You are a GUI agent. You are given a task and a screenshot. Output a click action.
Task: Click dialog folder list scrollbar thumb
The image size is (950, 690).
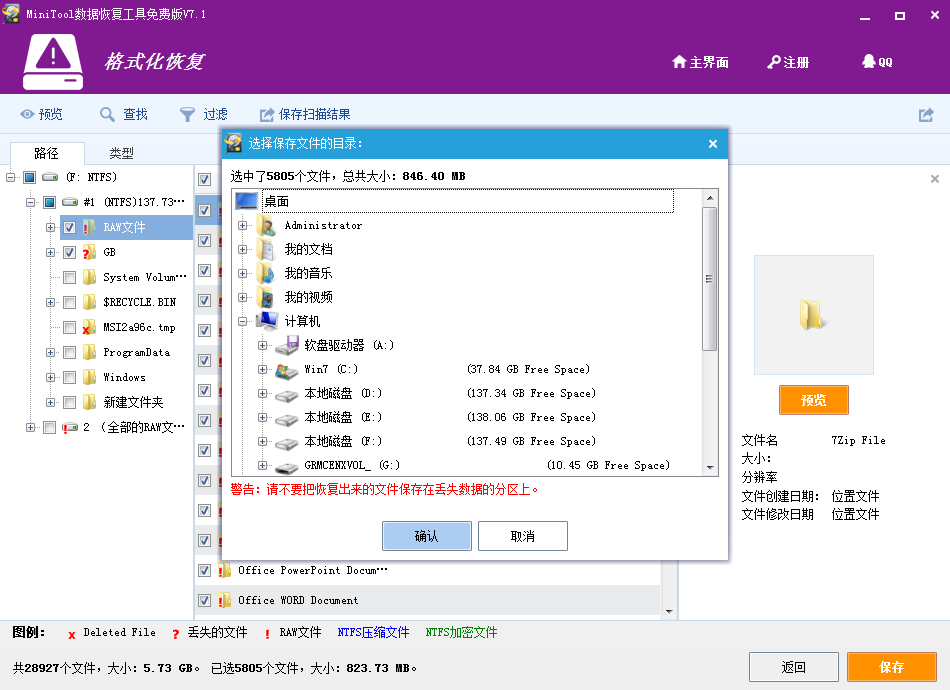[709, 279]
